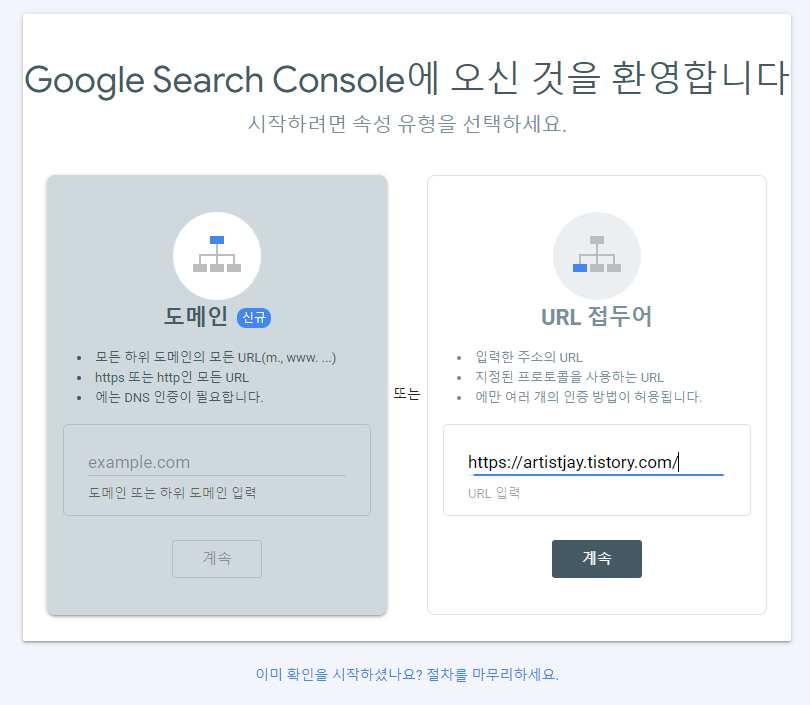
Task: Click the '시작하려면 속성 유형을 선택하세요.' subtitle
Action: point(407,124)
